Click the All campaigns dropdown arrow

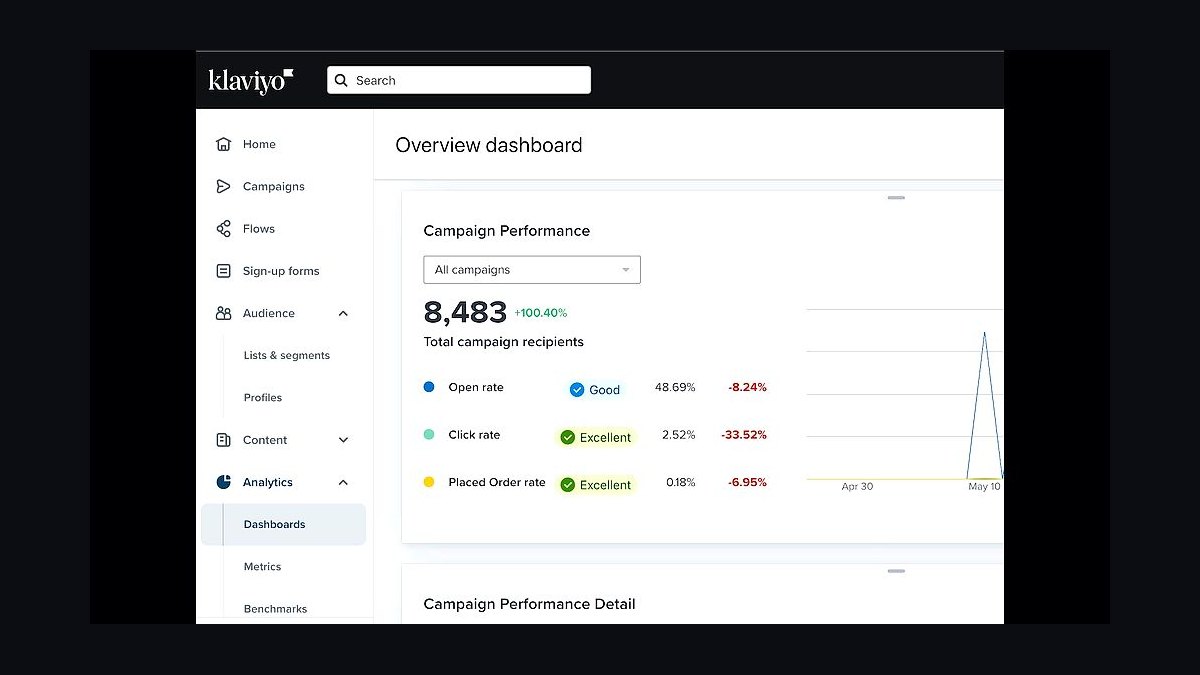[626, 270]
